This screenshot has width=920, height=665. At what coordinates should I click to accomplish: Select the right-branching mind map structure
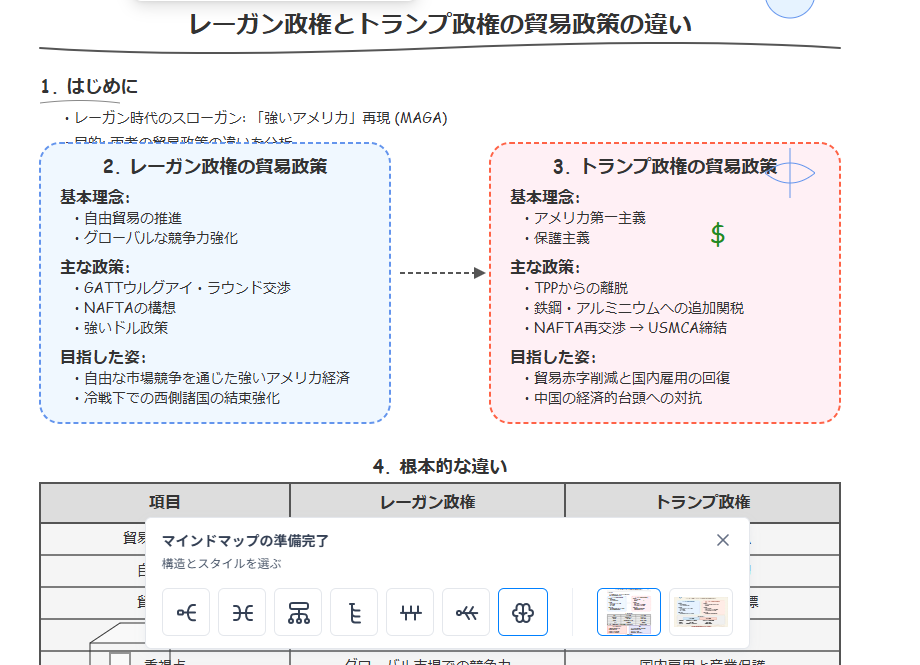(x=186, y=612)
